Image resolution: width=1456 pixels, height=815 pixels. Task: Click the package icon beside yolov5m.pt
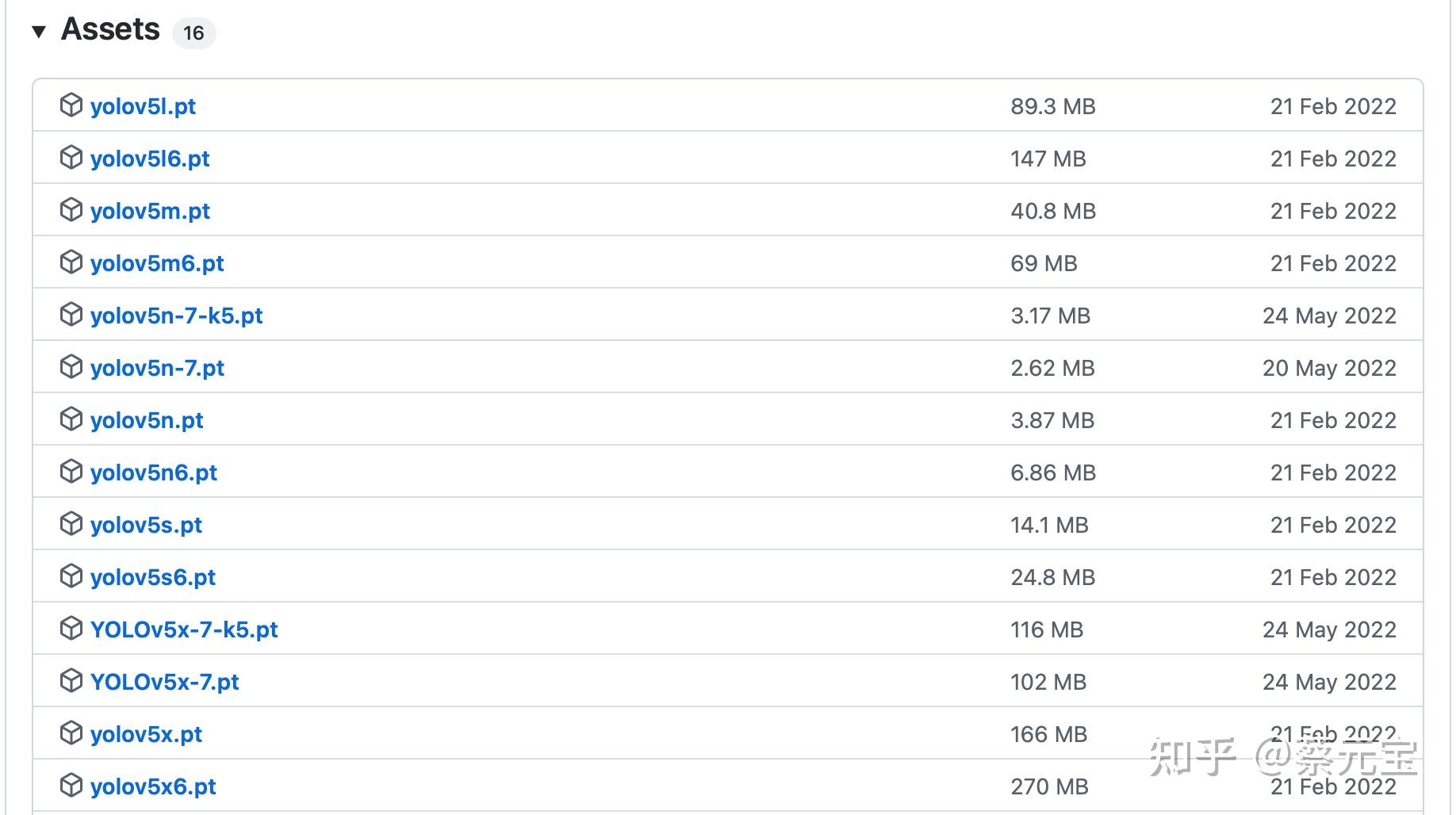tap(71, 210)
